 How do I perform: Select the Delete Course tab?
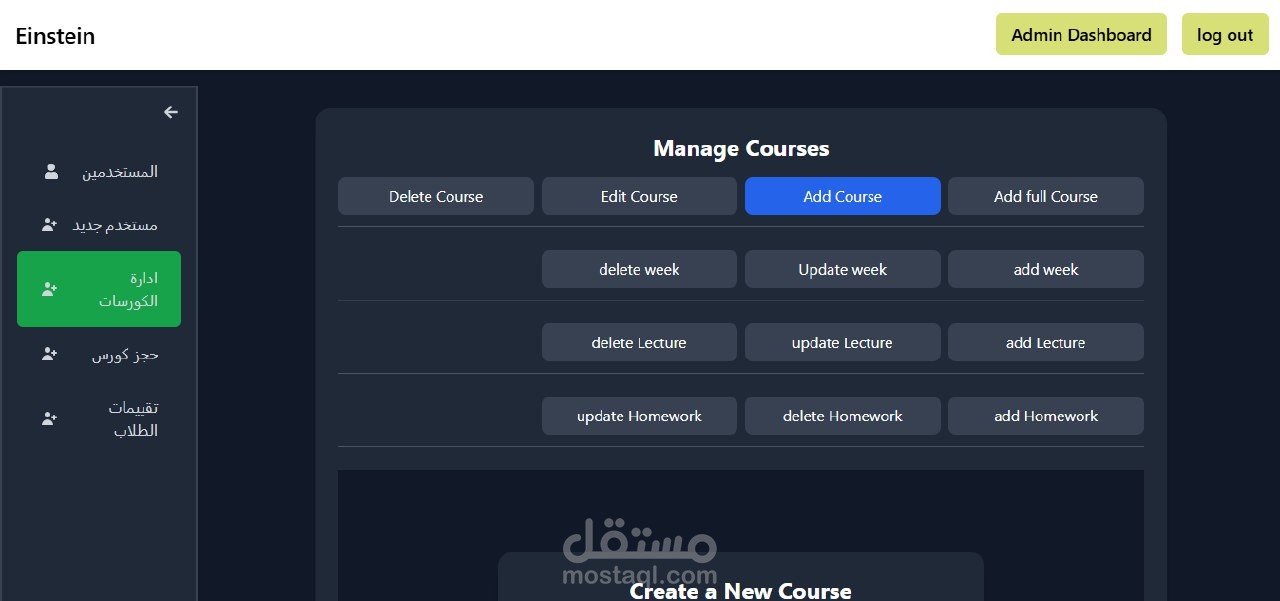point(436,196)
